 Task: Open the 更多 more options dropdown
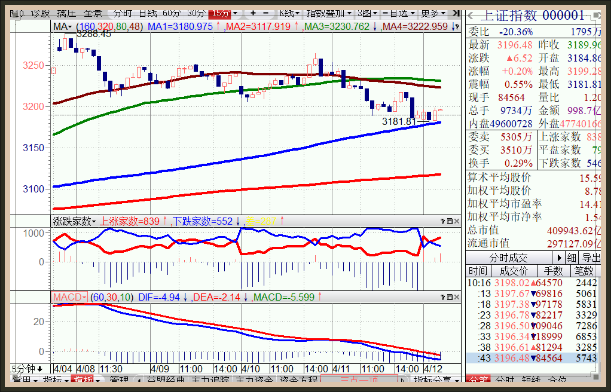point(433,13)
